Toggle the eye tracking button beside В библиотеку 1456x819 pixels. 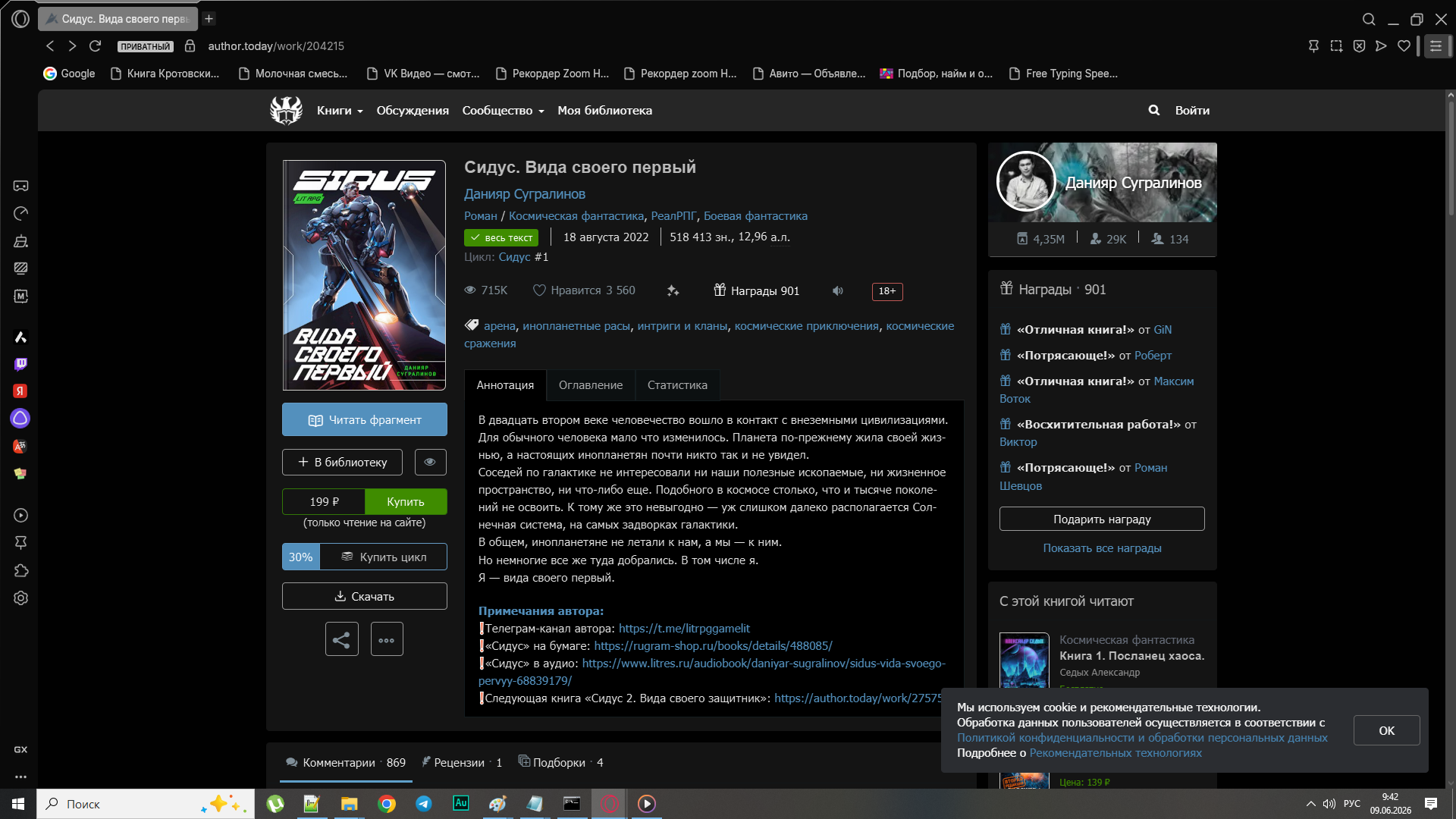pyautogui.click(x=430, y=462)
